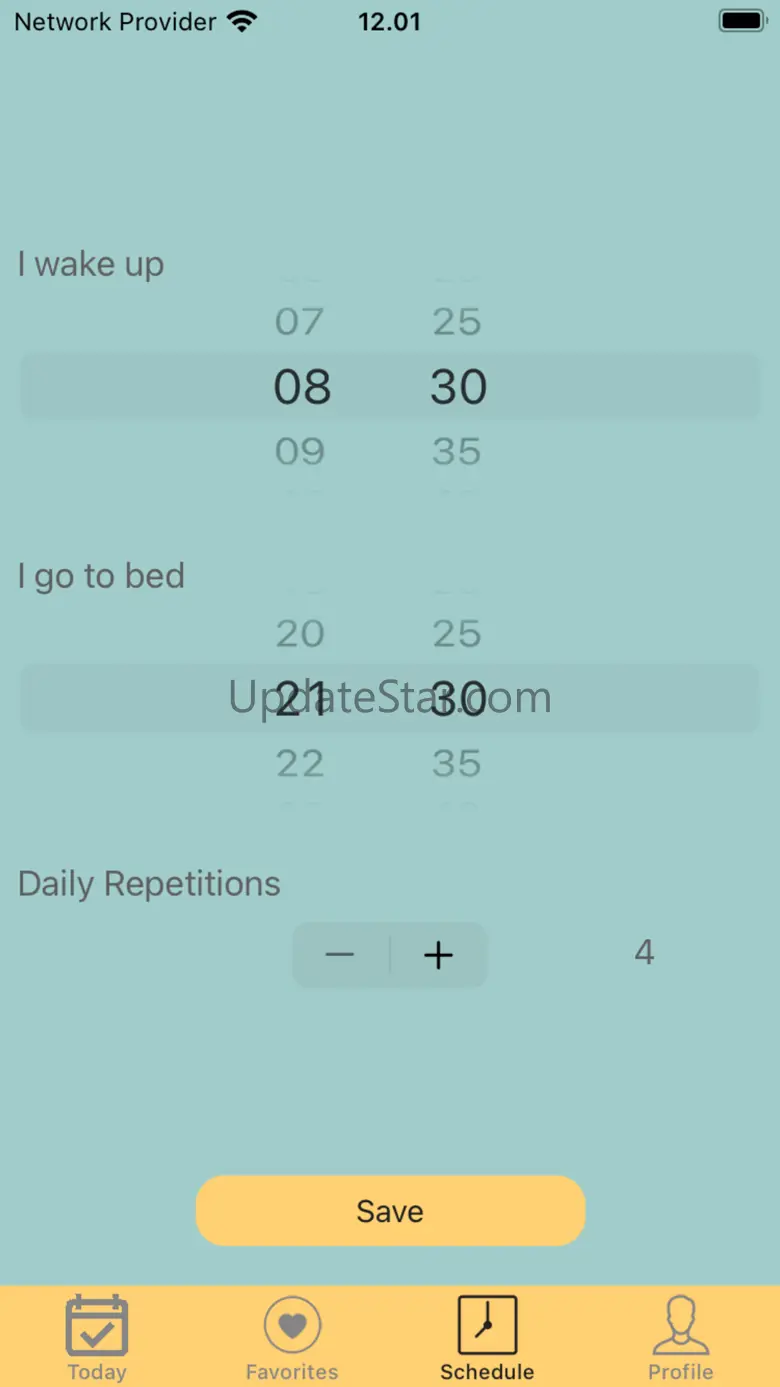Screen dimensions: 780x1387
Task: Select the Schedule clock icon
Action: point(487,1326)
